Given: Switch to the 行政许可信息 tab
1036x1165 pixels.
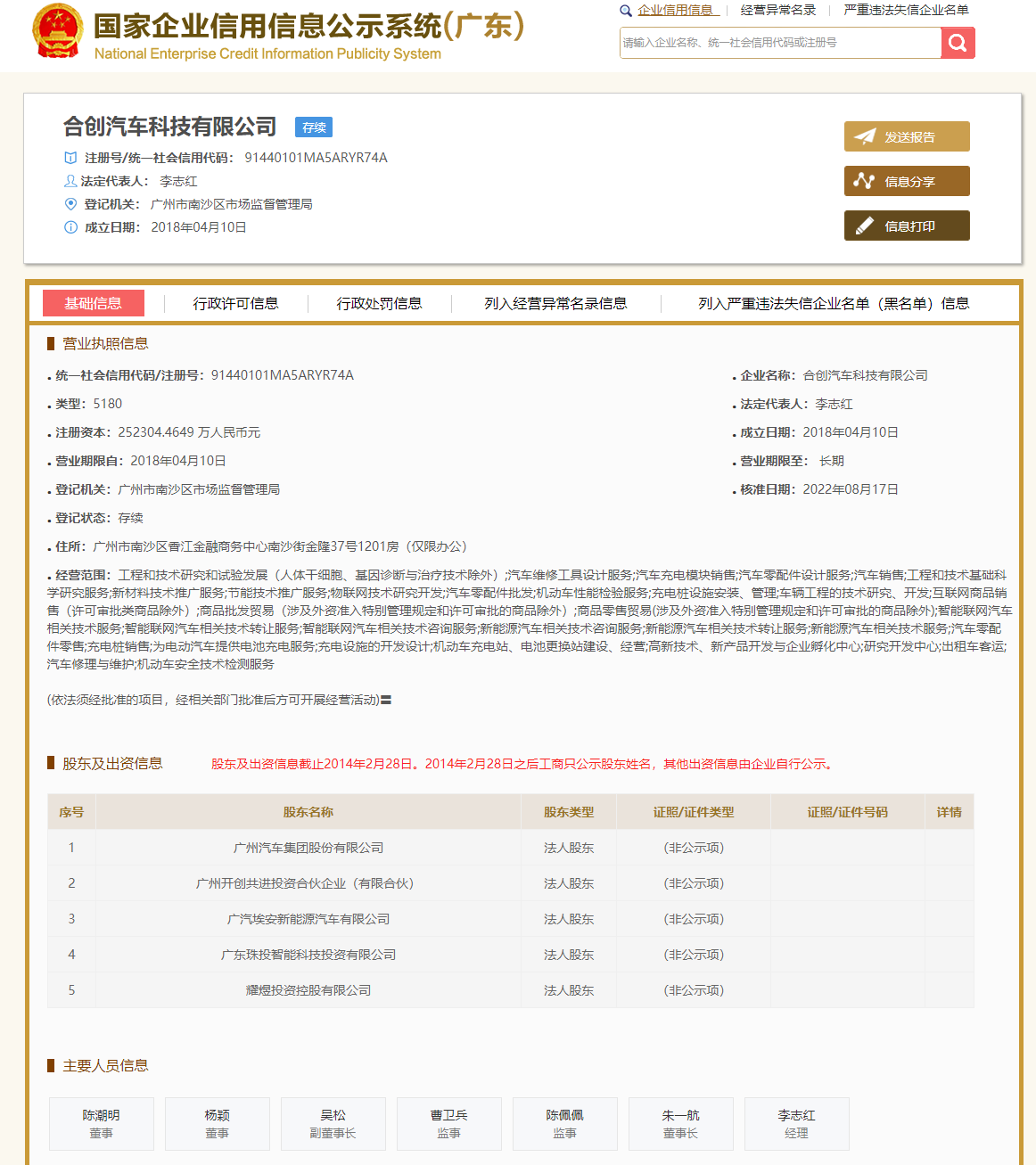Looking at the screenshot, I should click(x=235, y=304).
